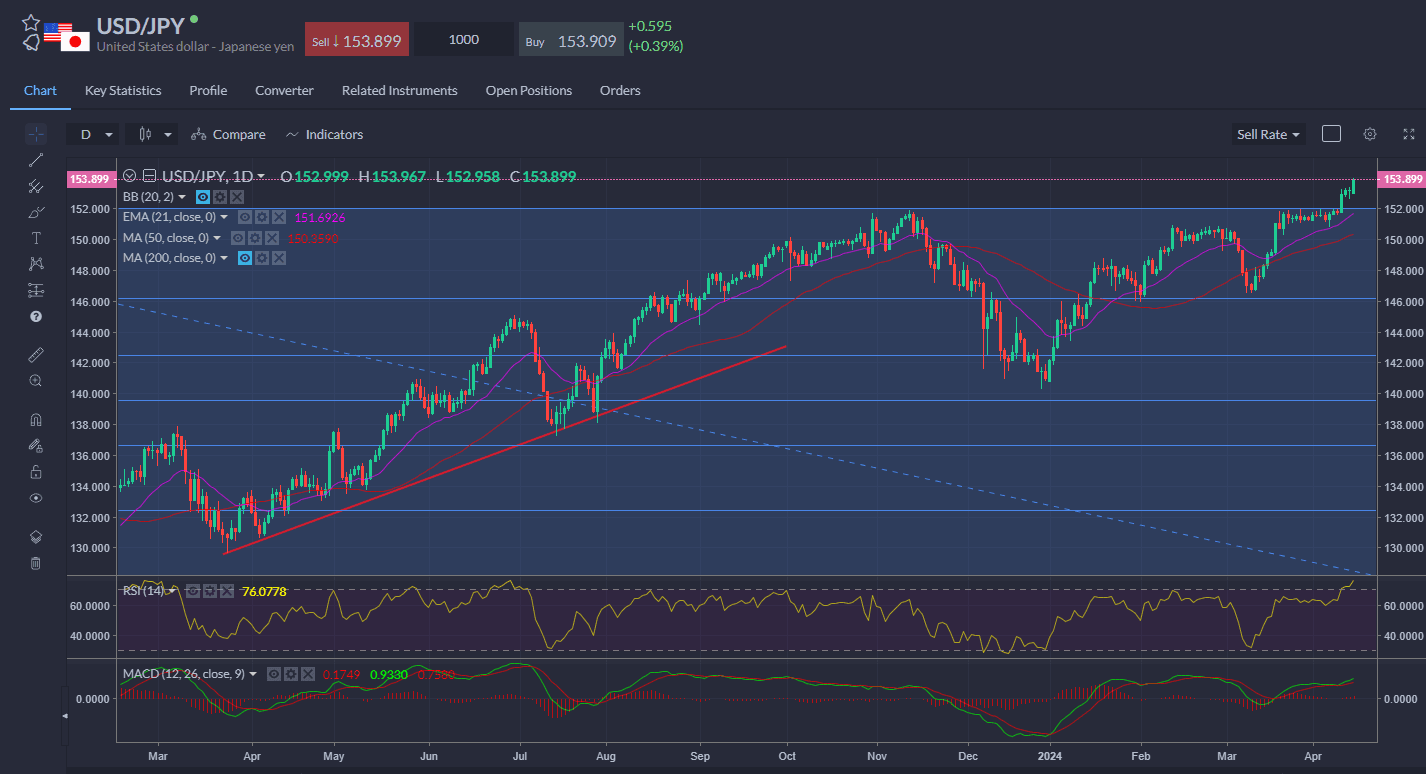1426x774 pixels.
Task: Toggle visibility of MA (50, close, 0)
Action: [238, 238]
